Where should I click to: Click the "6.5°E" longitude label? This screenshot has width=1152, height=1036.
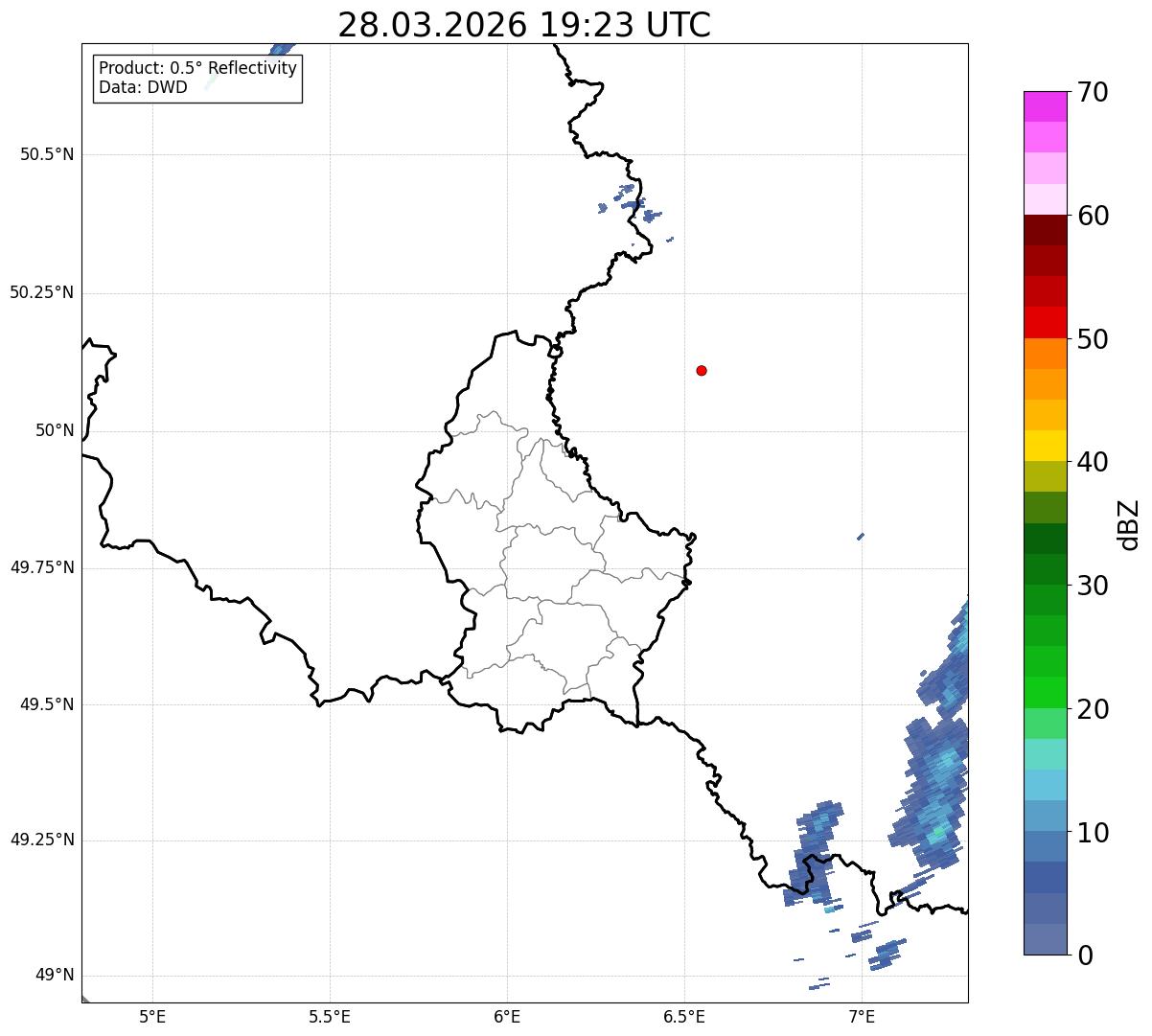click(x=684, y=1016)
